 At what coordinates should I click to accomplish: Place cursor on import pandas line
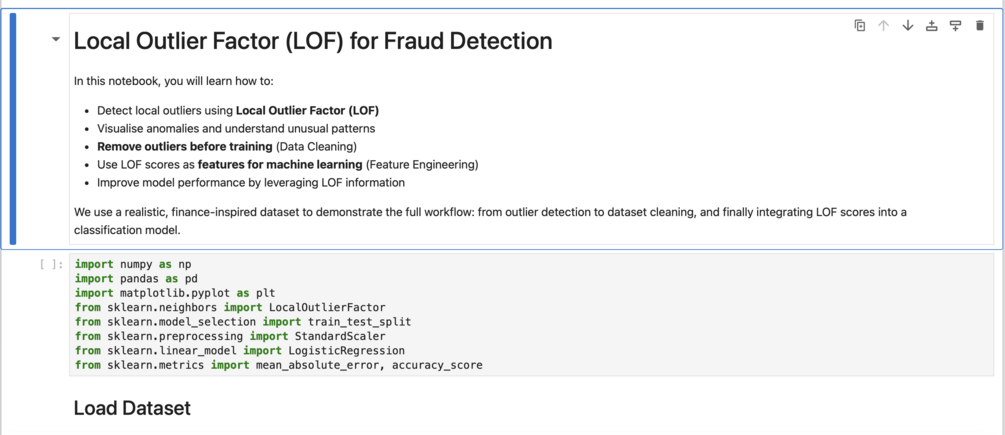click(136, 279)
